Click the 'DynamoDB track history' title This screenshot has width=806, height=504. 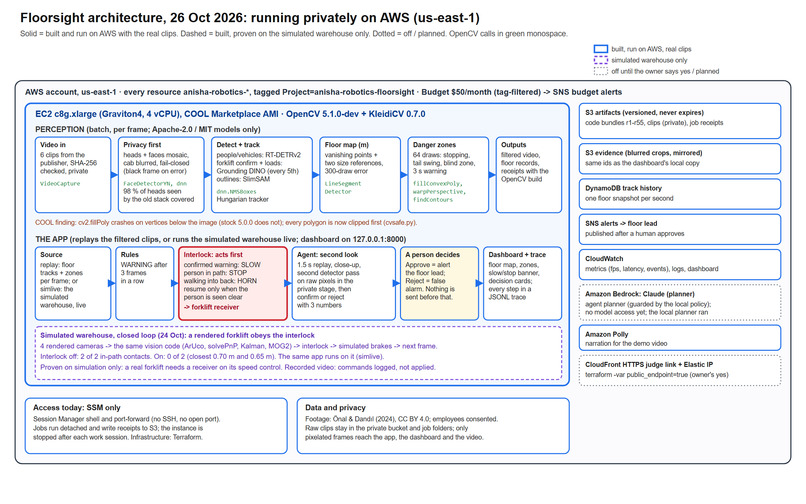[x=624, y=188]
